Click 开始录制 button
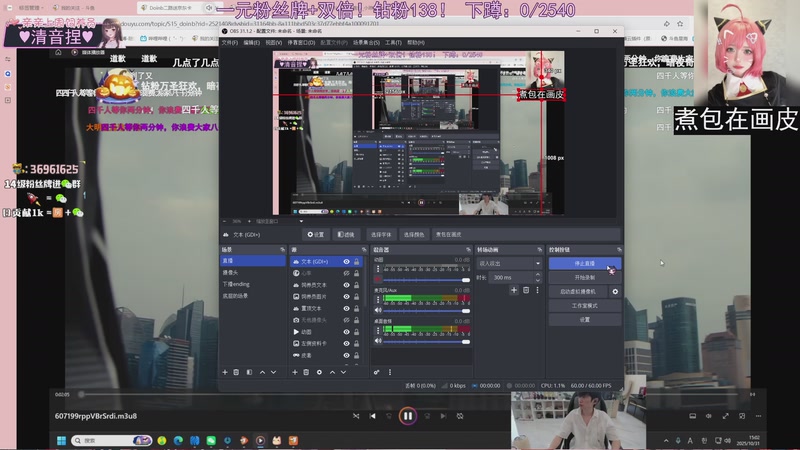This screenshot has width=800, height=450. point(585,278)
